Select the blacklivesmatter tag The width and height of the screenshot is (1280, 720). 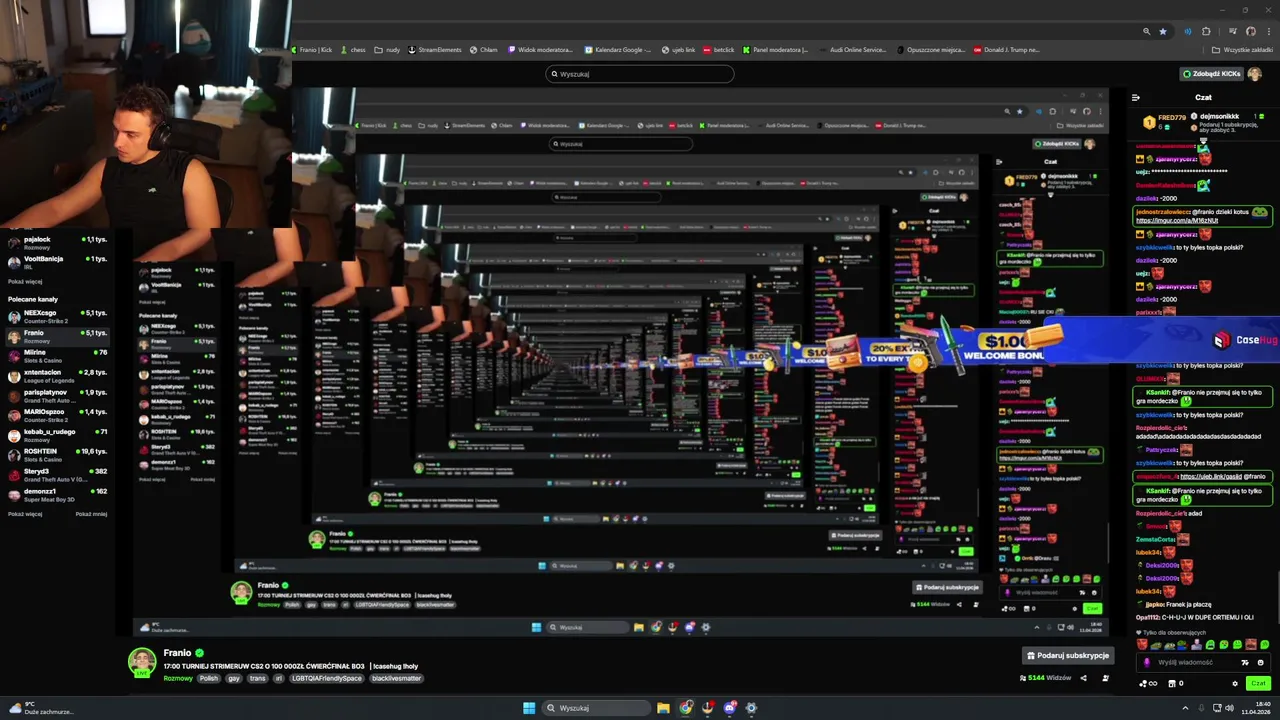point(396,678)
